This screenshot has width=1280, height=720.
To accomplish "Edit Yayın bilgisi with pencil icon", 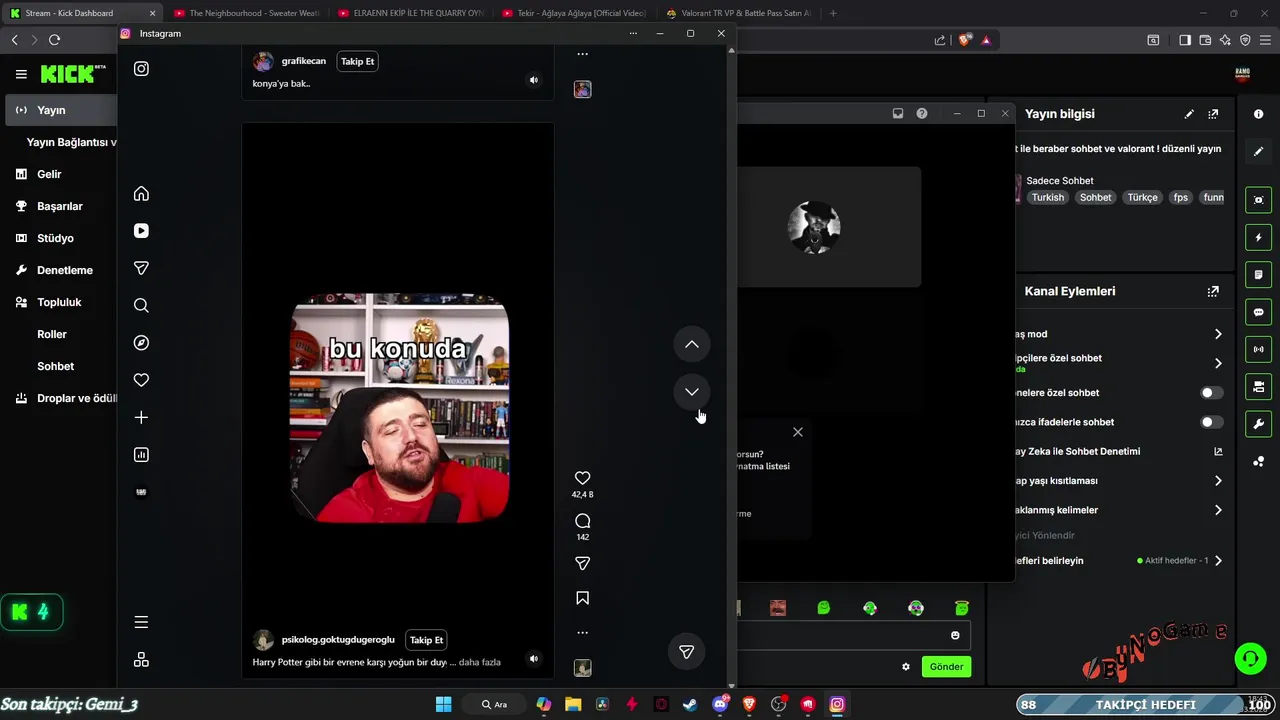I will [1189, 114].
